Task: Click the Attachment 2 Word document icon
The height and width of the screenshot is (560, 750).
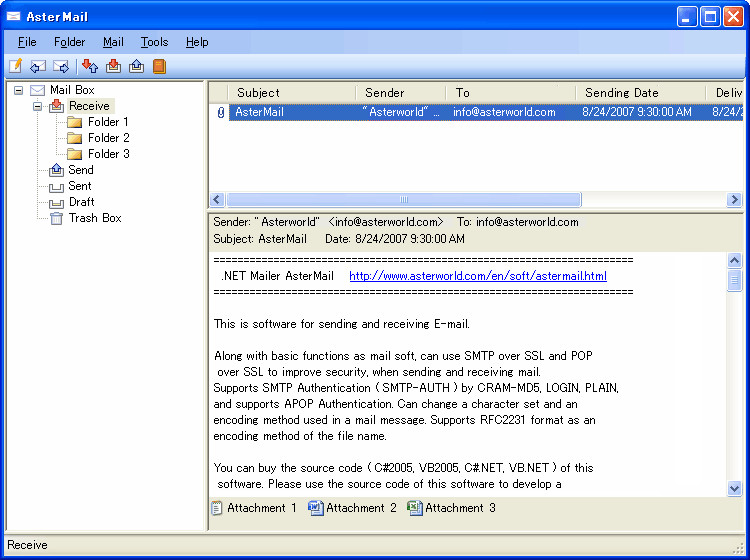Action: click(316, 508)
